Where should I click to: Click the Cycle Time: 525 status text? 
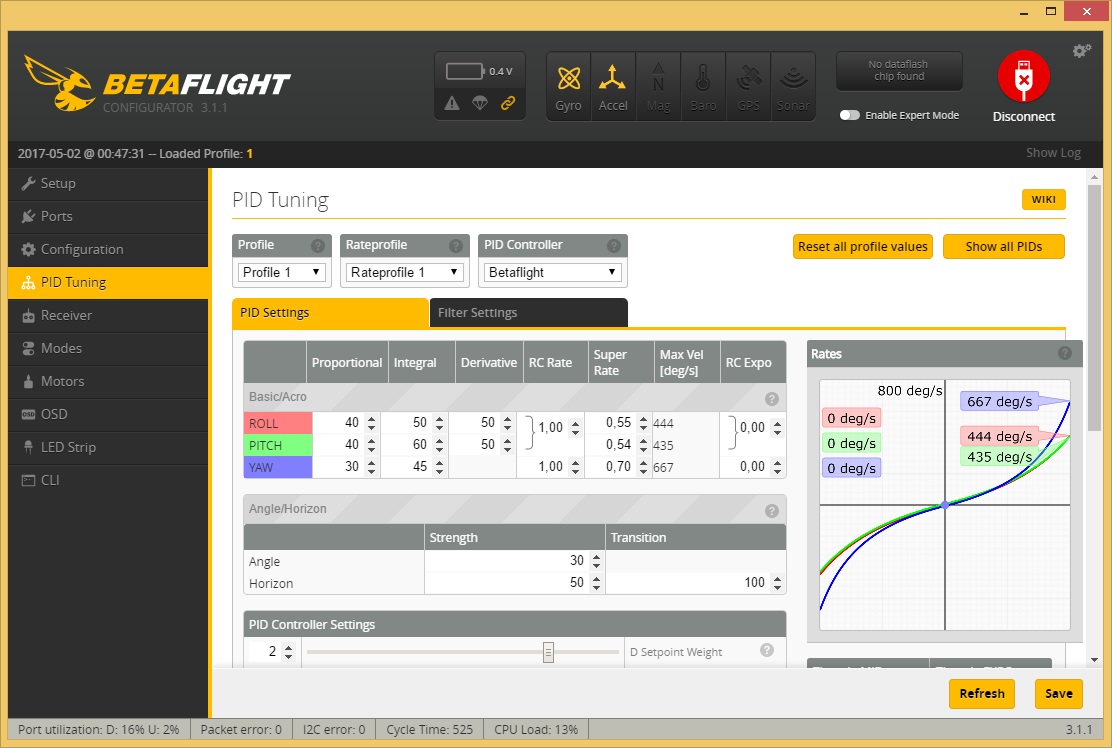pos(429,730)
